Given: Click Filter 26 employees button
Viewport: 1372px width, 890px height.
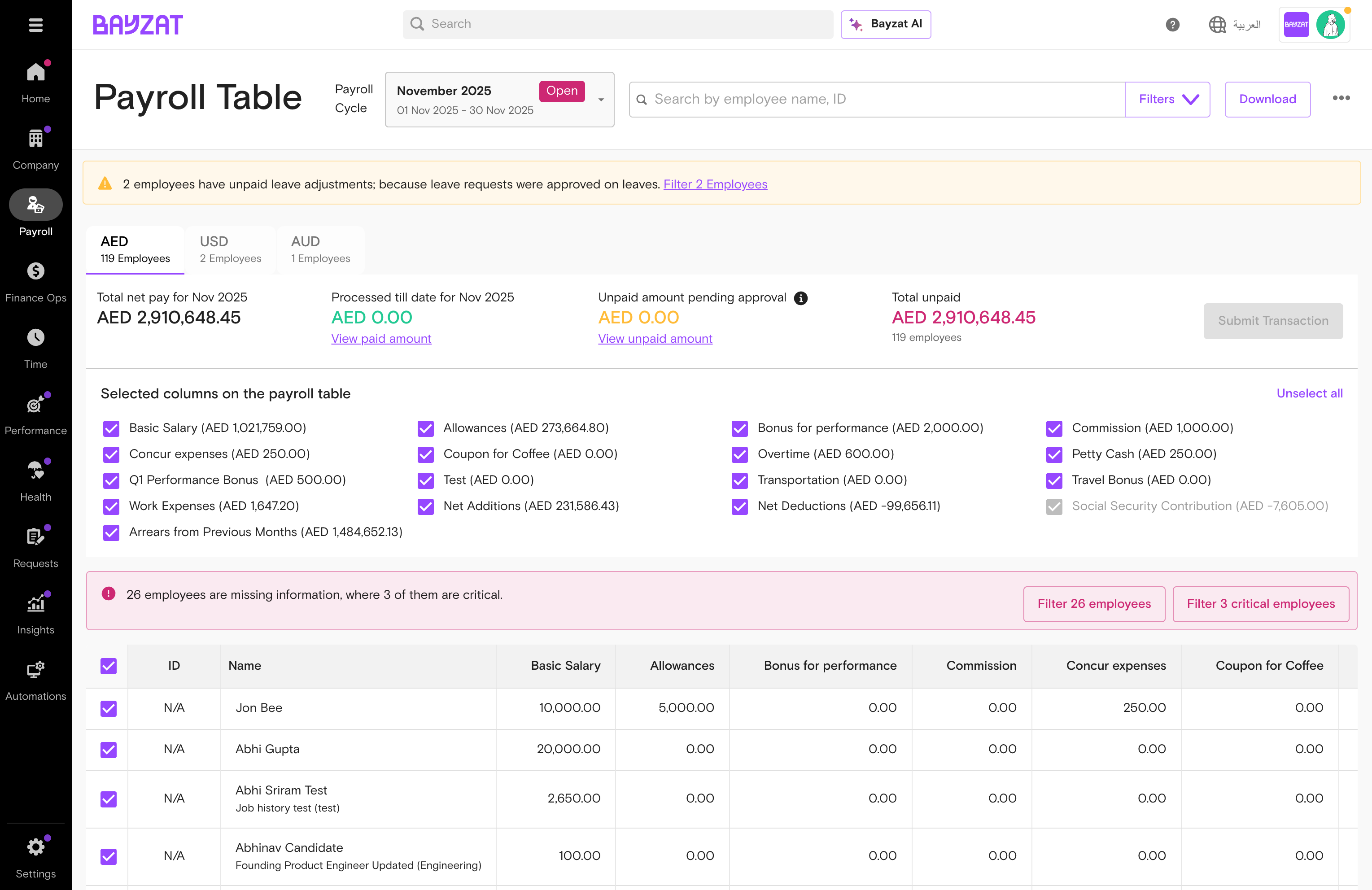Looking at the screenshot, I should (1094, 603).
